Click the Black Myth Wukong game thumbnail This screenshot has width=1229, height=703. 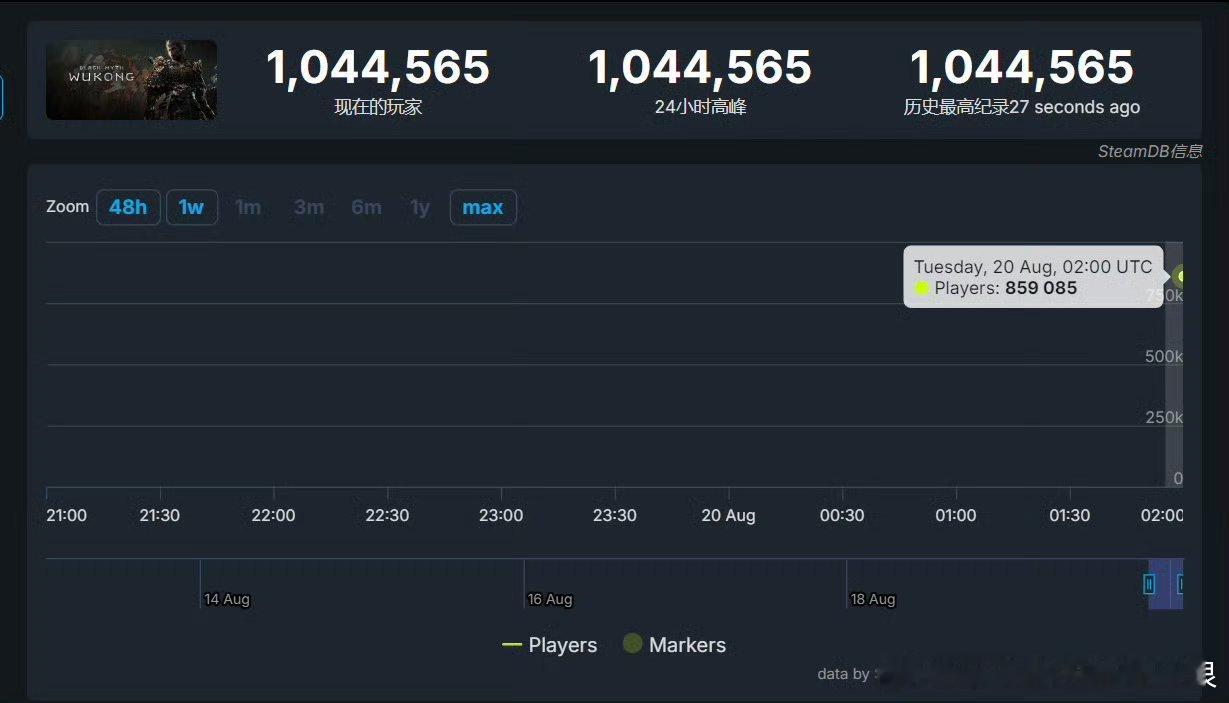pyautogui.click(x=131, y=80)
